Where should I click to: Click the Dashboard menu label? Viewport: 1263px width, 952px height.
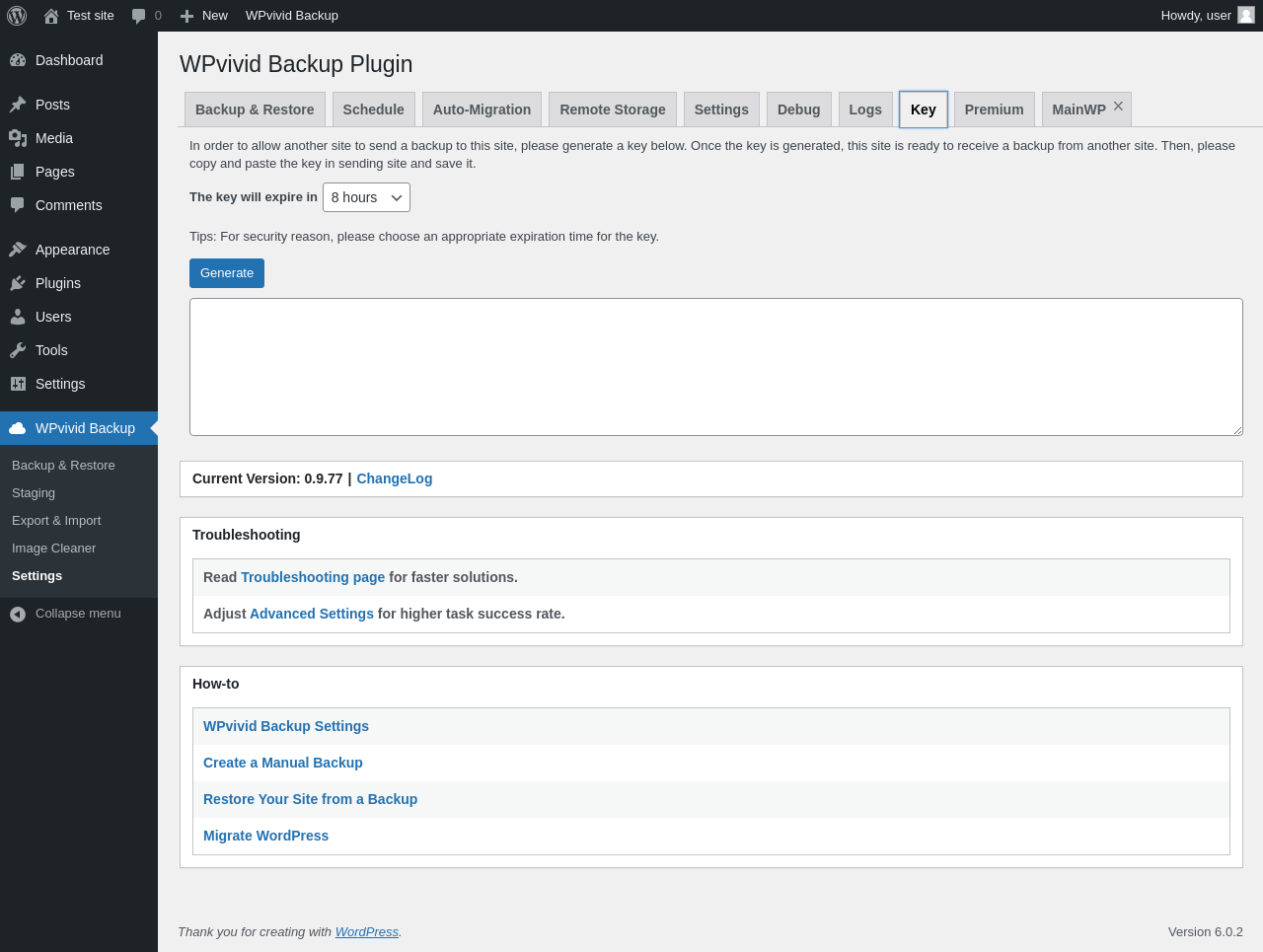pos(69,60)
